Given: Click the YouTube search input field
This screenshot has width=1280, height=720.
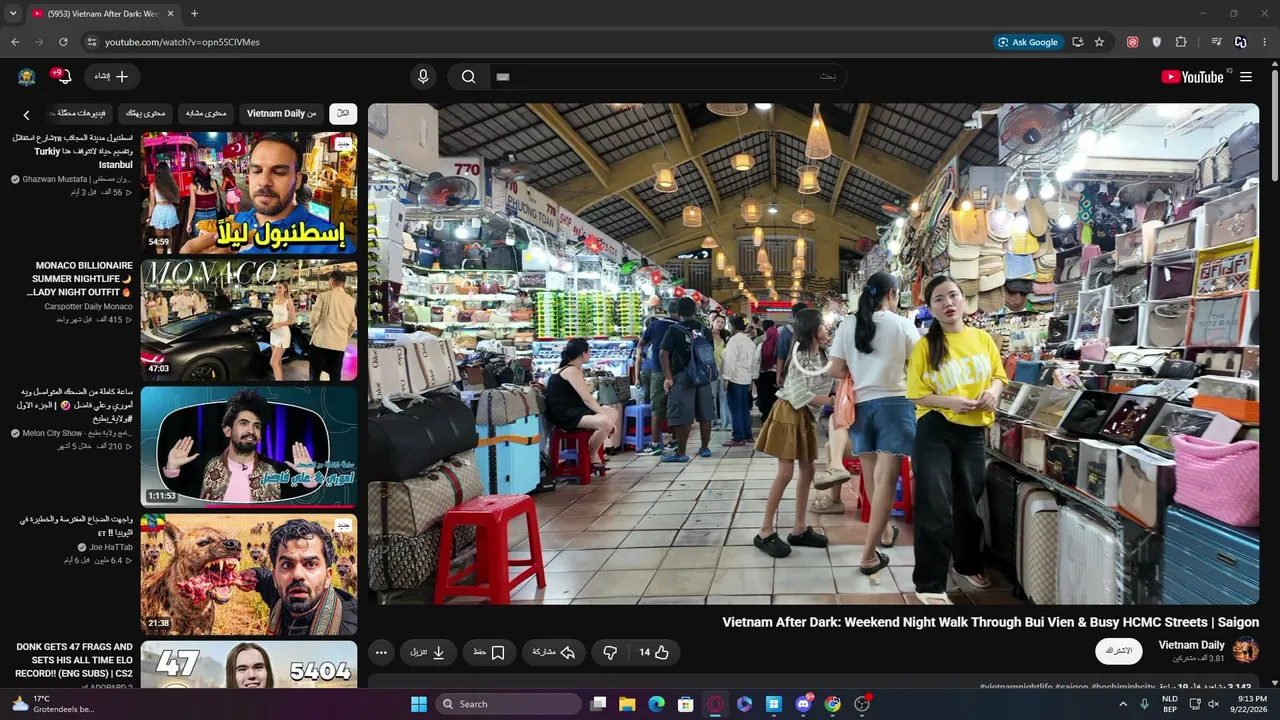Looking at the screenshot, I should [666, 77].
